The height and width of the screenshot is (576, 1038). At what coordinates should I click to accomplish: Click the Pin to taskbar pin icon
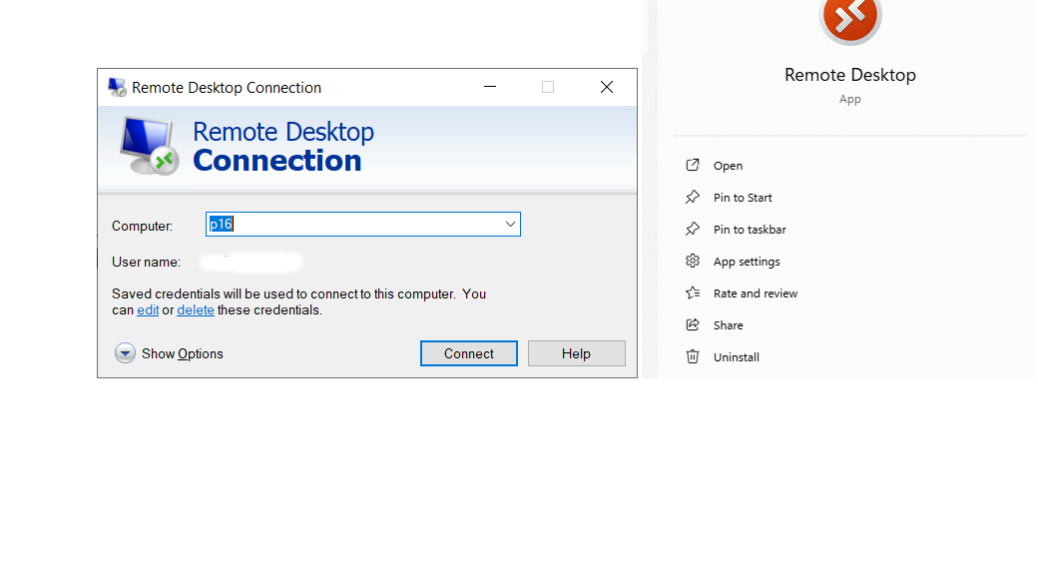692,228
